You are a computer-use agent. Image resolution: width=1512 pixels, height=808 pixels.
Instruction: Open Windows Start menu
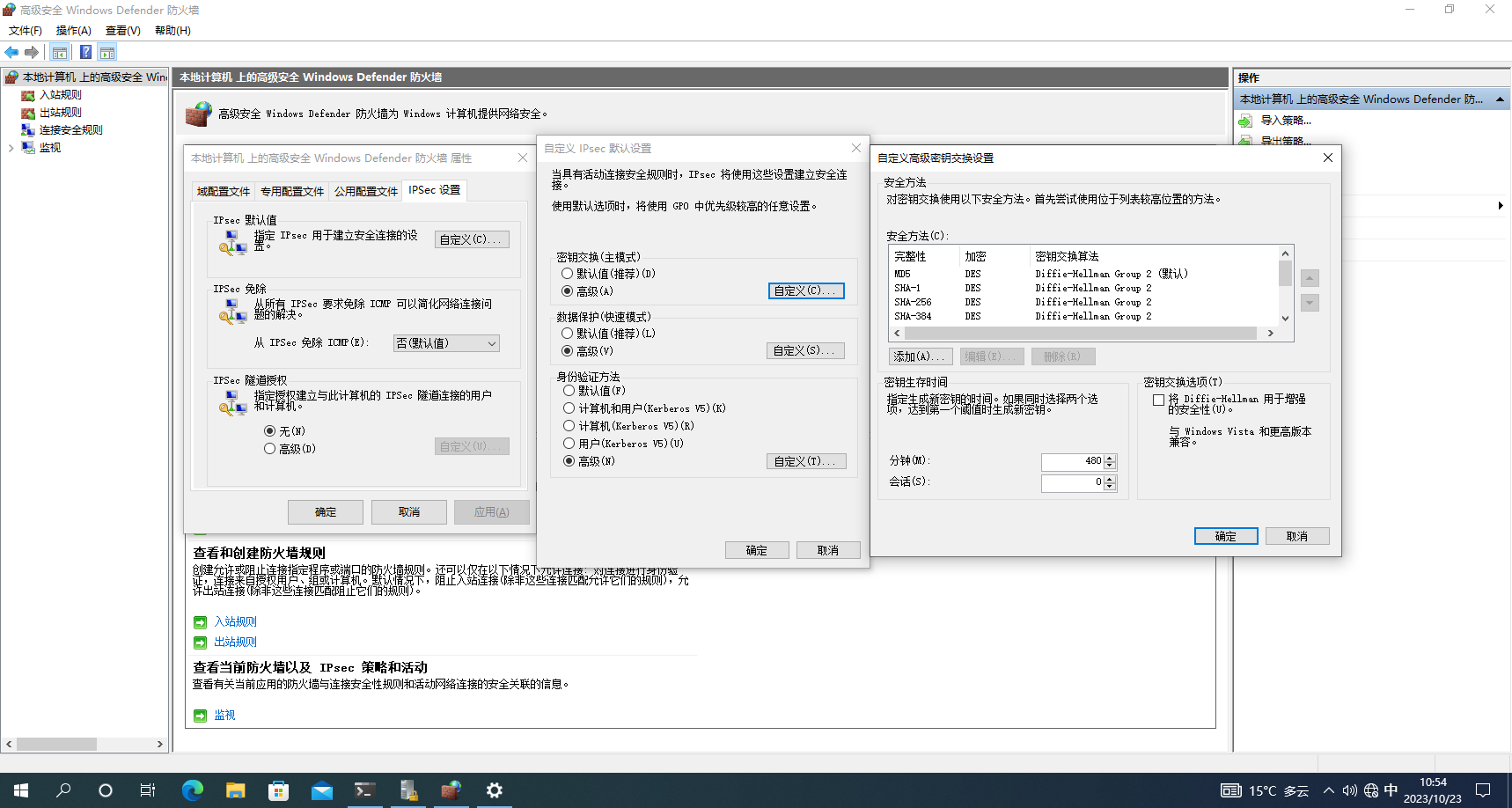(x=21, y=790)
